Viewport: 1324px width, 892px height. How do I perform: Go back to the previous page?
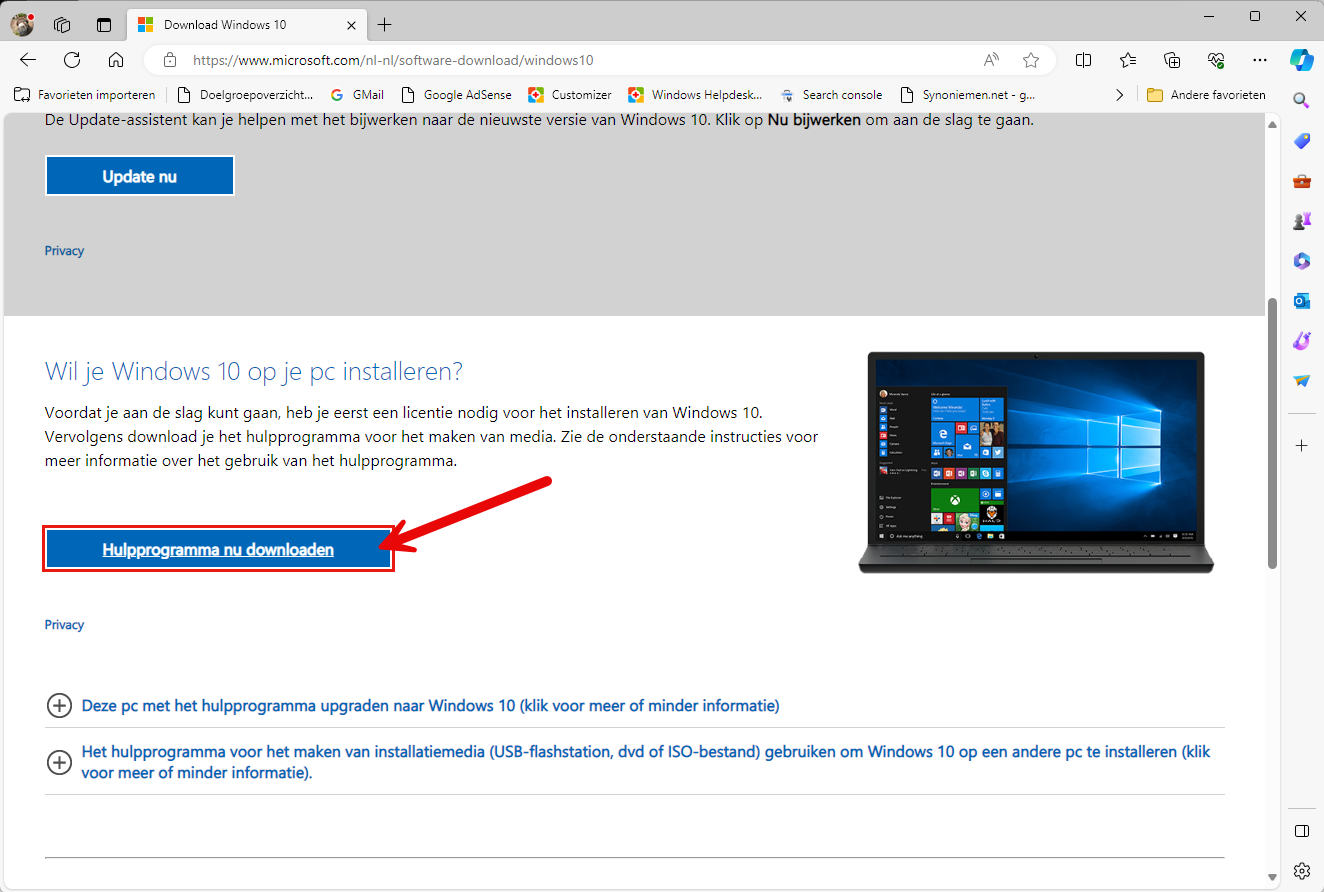click(28, 60)
